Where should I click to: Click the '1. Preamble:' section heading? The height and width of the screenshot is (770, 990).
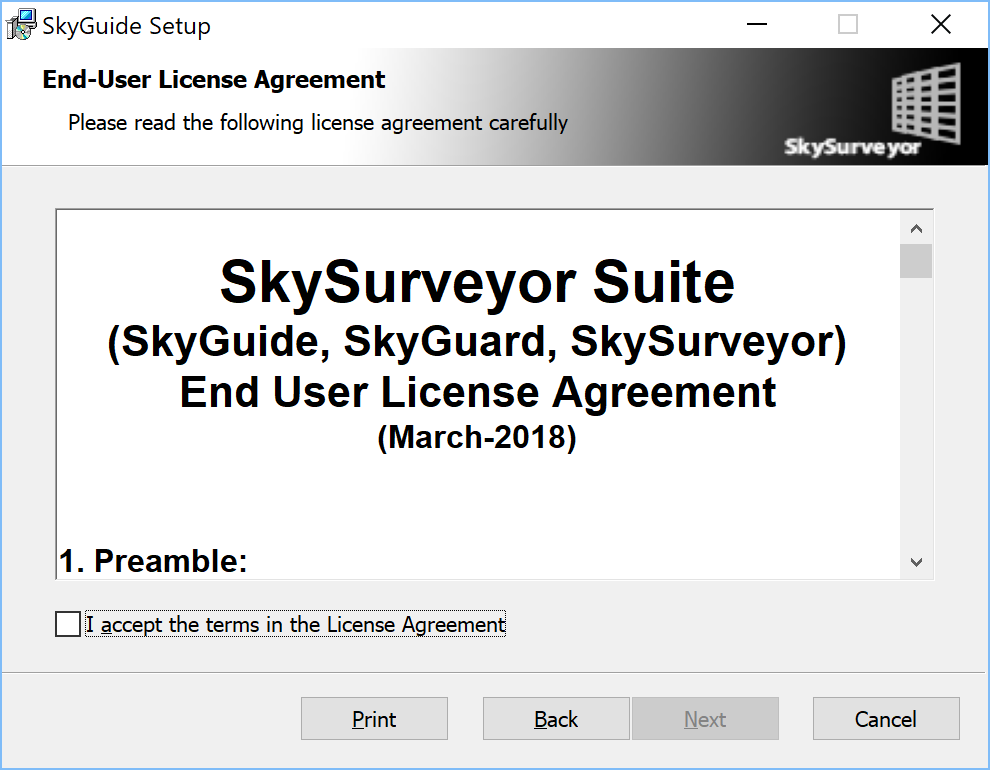153,561
